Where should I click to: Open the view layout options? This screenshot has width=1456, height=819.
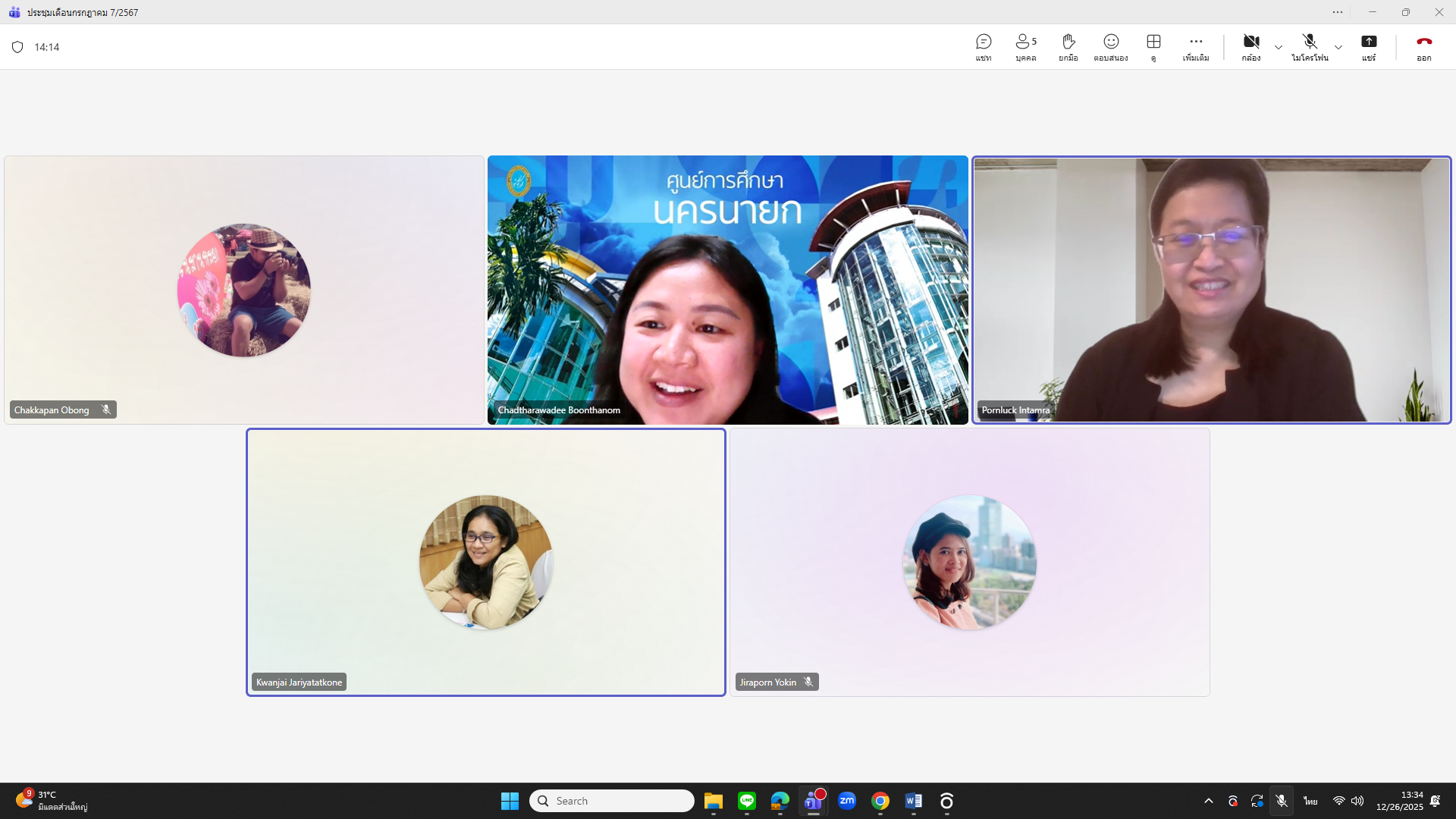pos(1153,47)
